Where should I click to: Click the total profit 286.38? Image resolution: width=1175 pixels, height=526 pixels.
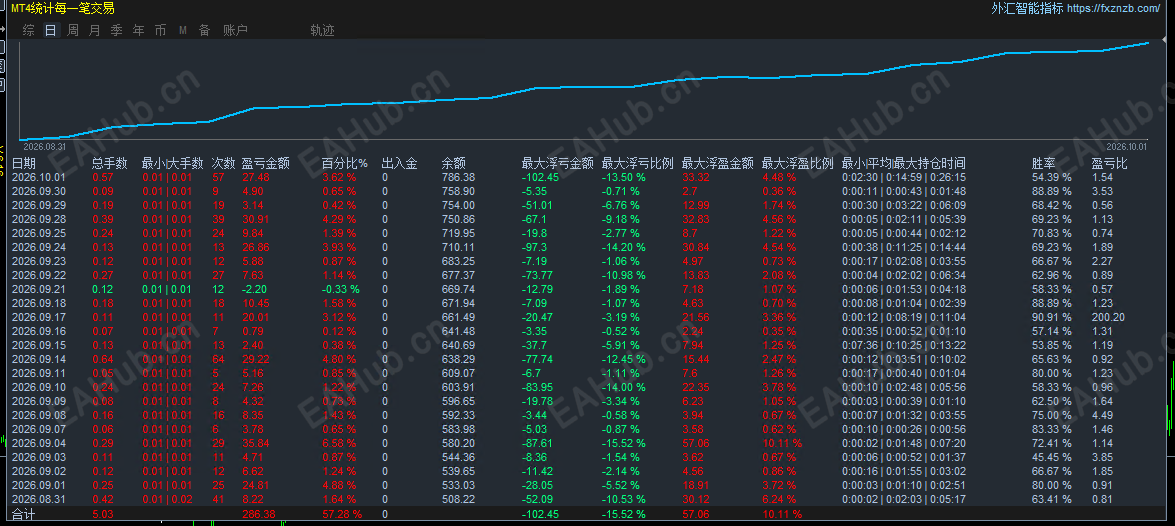(x=258, y=514)
